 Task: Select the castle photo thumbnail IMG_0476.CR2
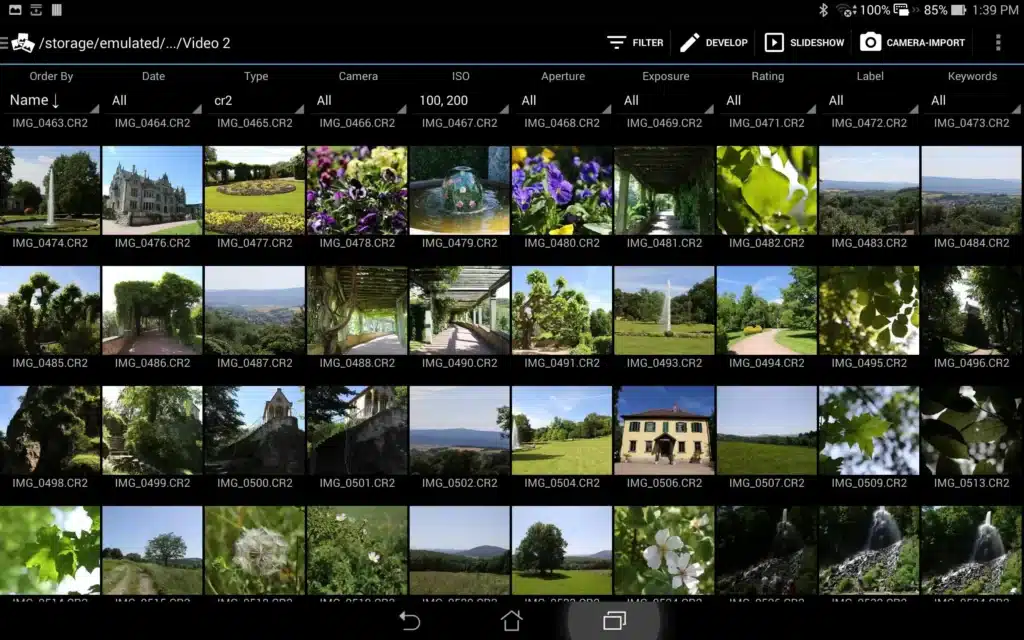tap(152, 190)
